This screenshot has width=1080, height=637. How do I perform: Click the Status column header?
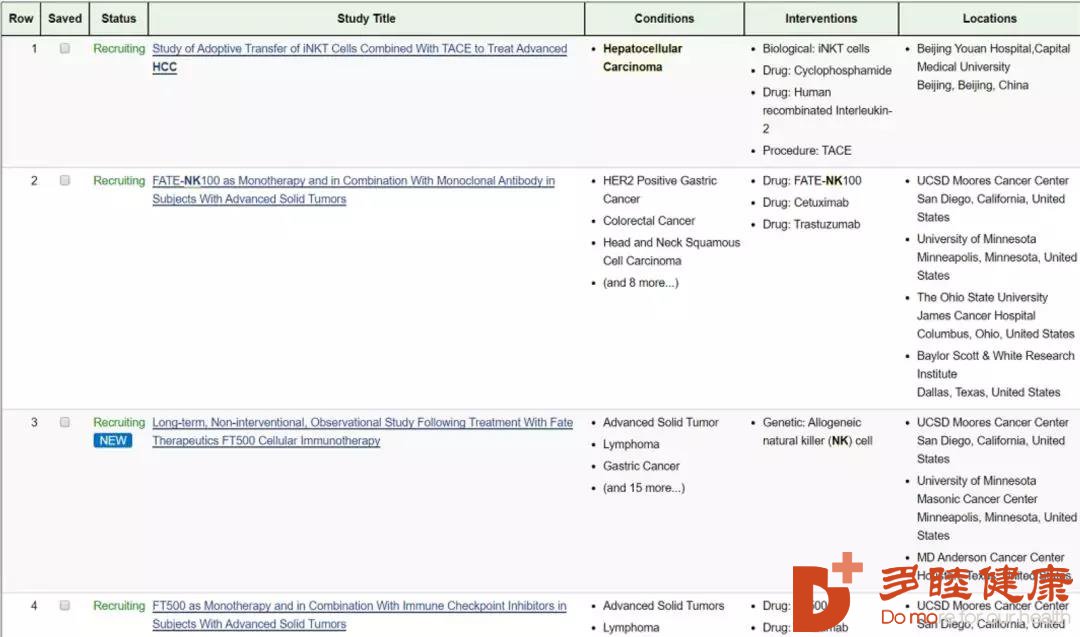[x=118, y=19]
